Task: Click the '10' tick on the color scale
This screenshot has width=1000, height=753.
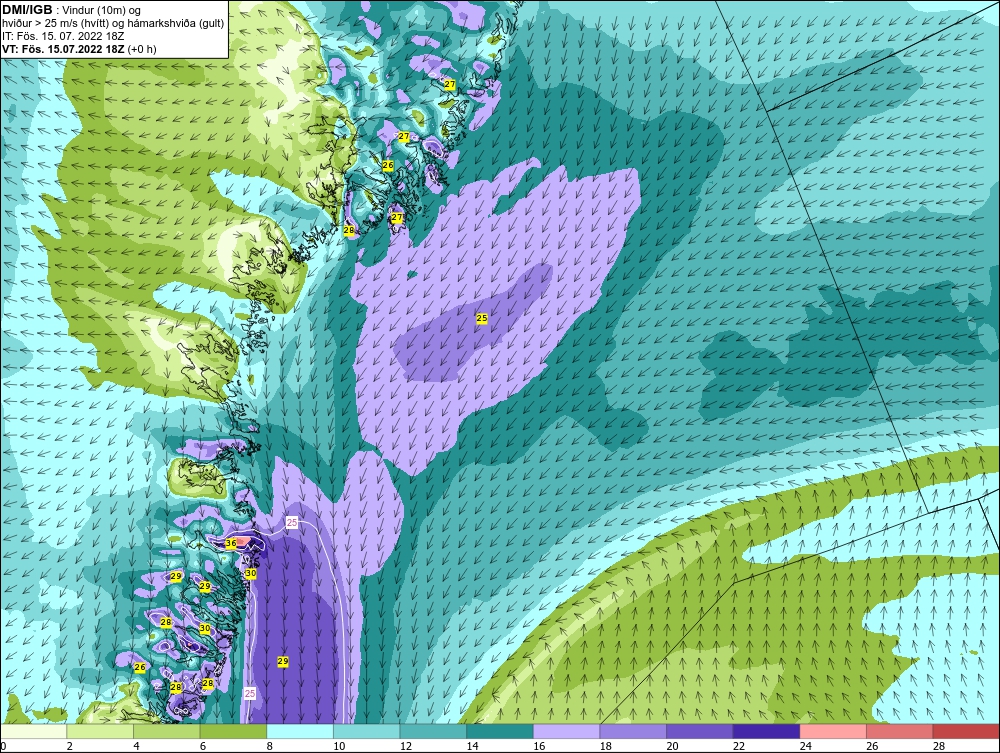Action: 339,746
